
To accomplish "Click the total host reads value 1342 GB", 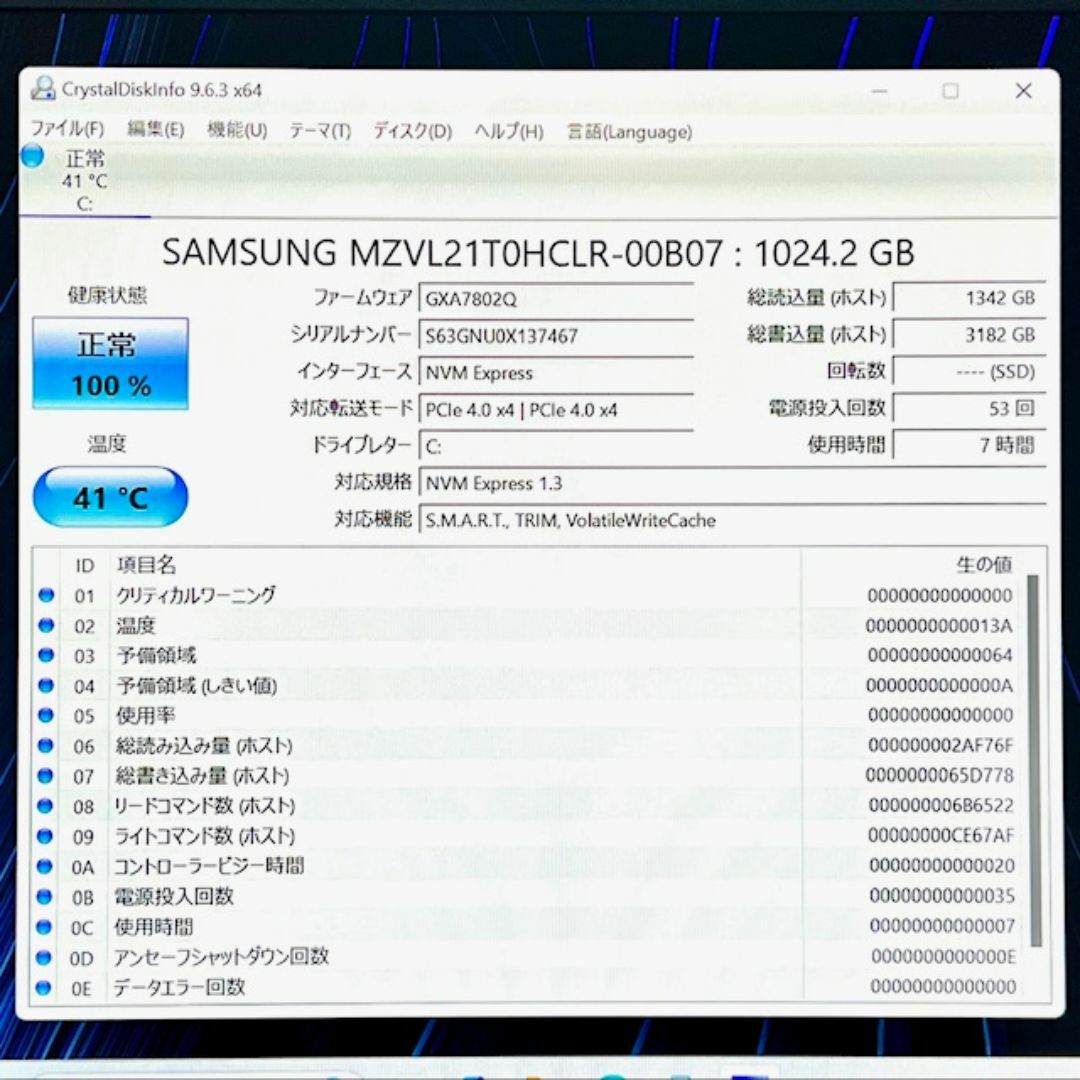I will [969, 298].
